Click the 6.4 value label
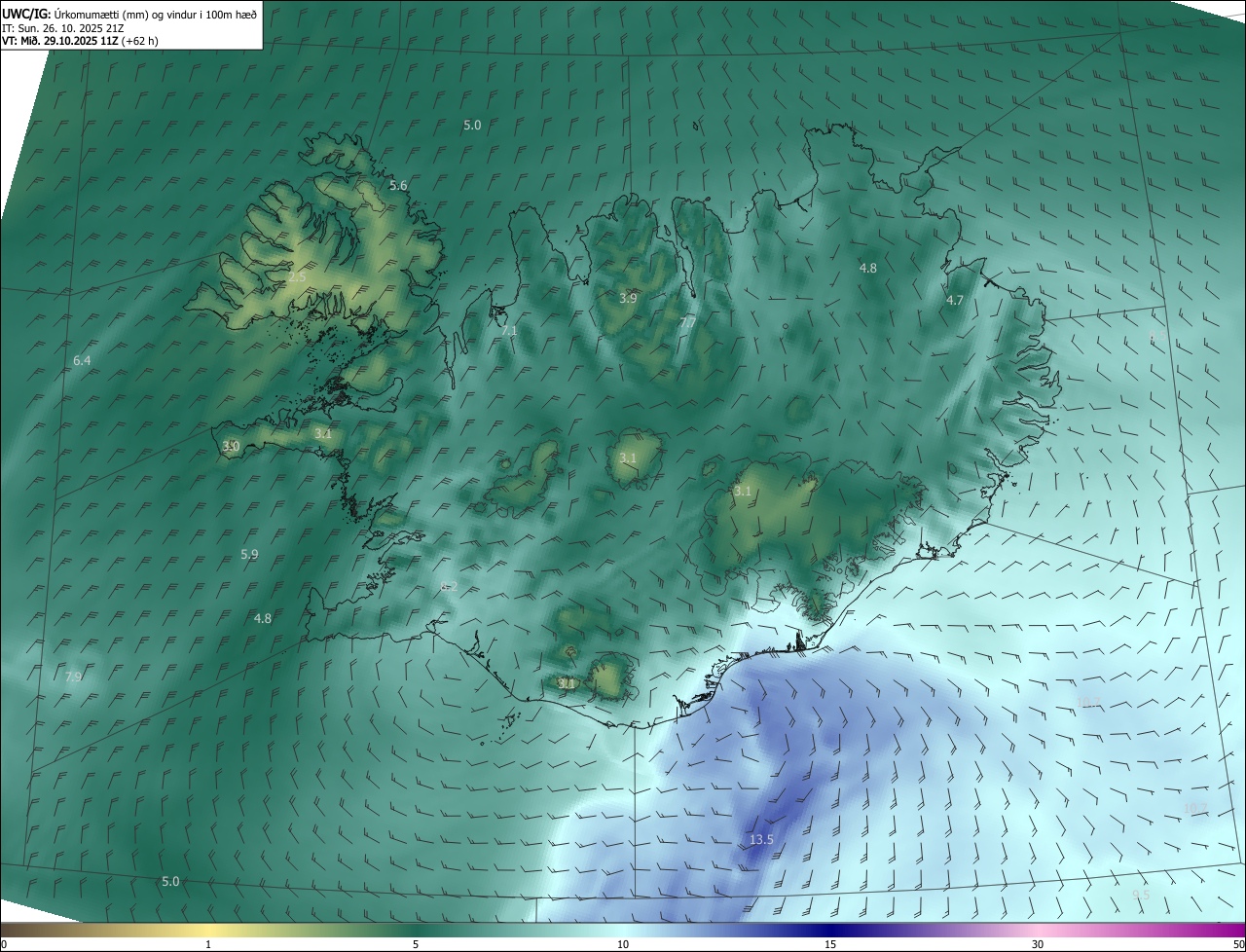The height and width of the screenshot is (952, 1246). [x=82, y=360]
